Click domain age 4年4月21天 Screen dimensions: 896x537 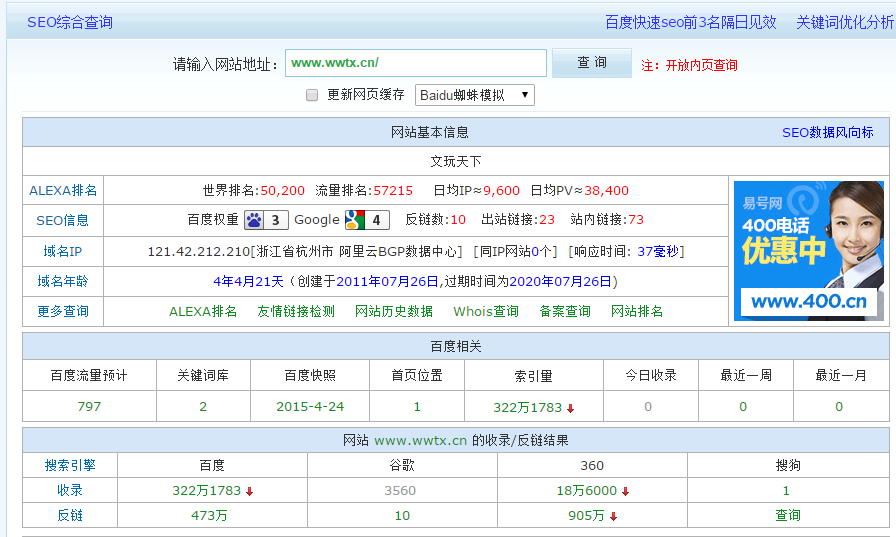(x=248, y=282)
